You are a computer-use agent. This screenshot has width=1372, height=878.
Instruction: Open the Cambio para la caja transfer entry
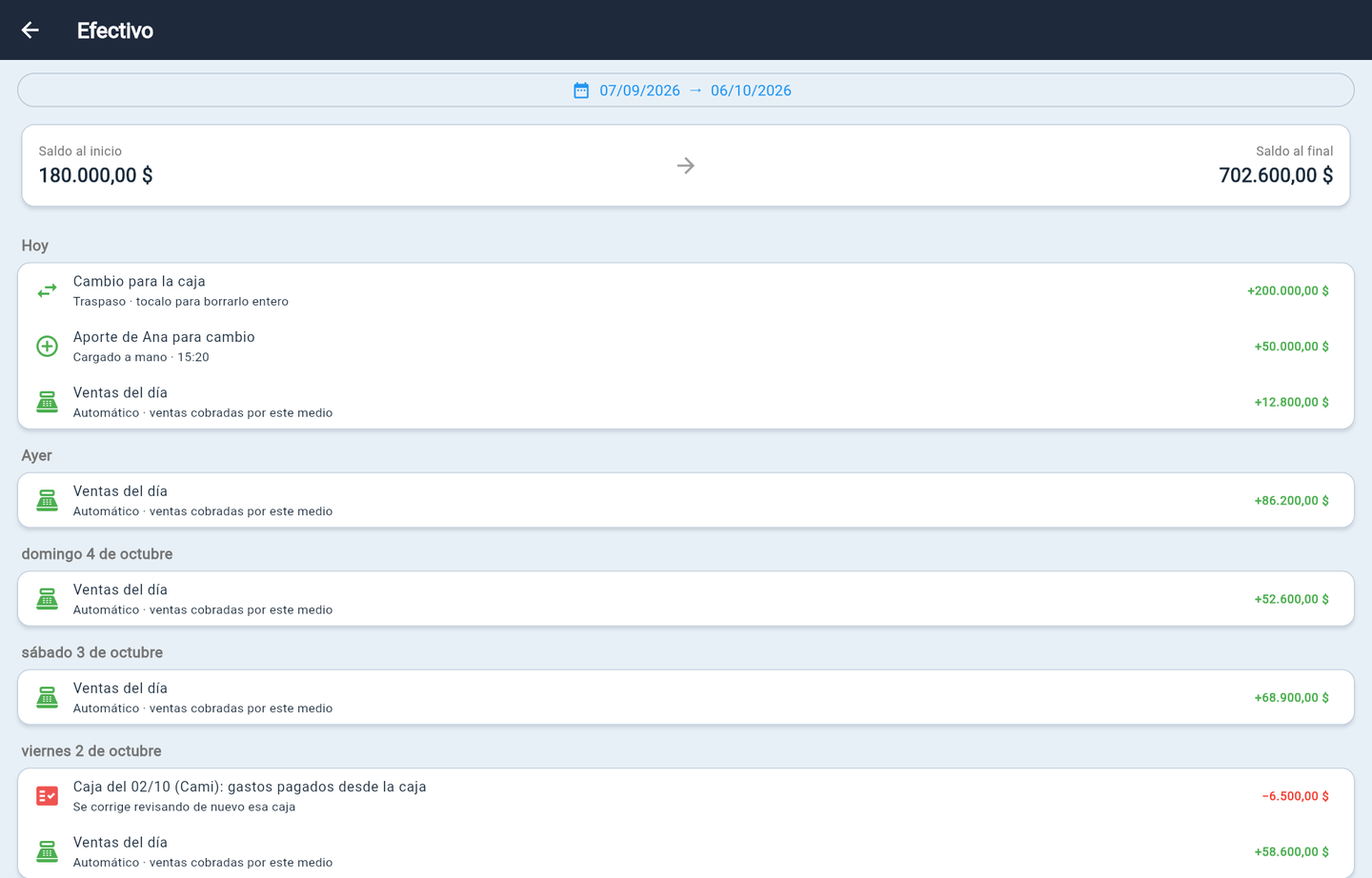pyautogui.click(x=686, y=290)
